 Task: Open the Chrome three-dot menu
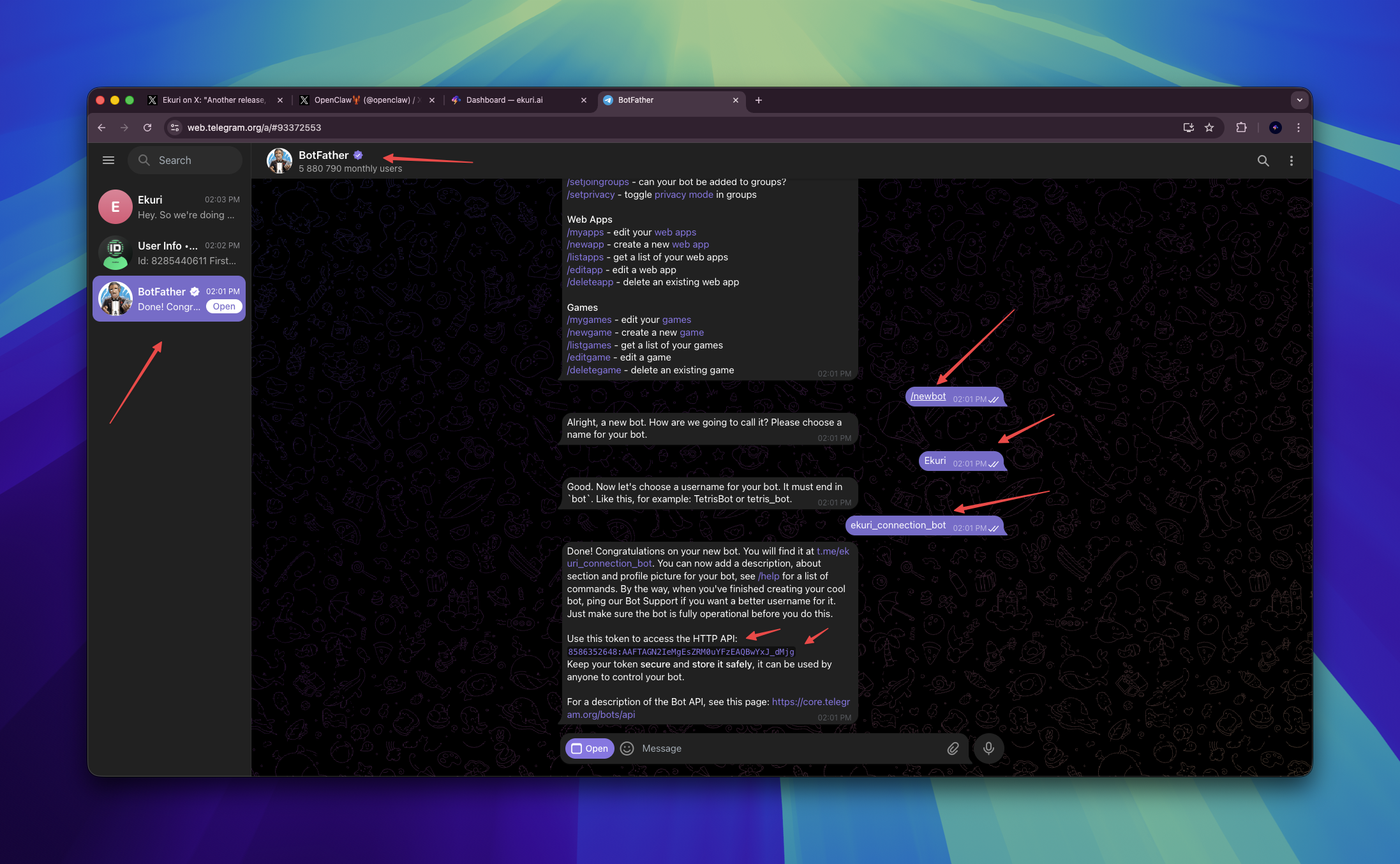(1299, 128)
